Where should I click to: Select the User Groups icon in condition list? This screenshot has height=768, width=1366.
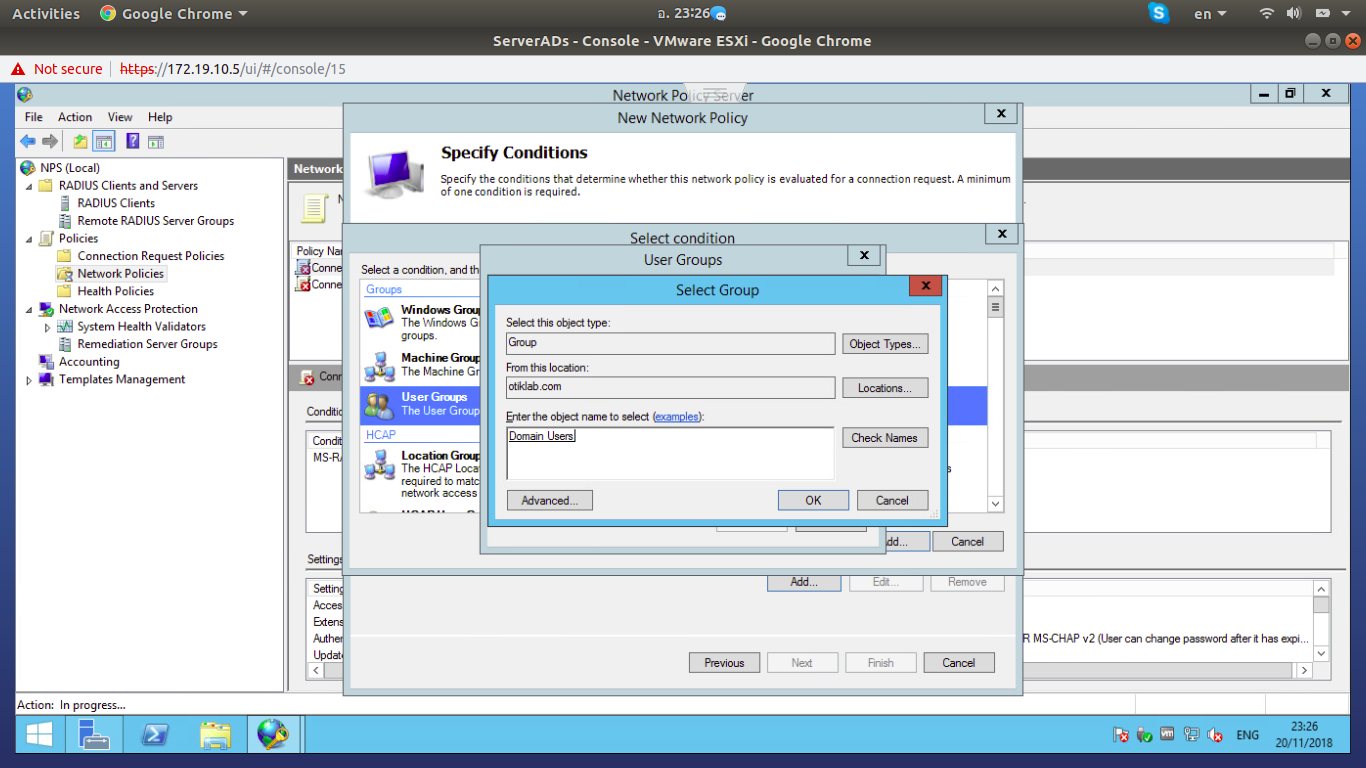379,404
